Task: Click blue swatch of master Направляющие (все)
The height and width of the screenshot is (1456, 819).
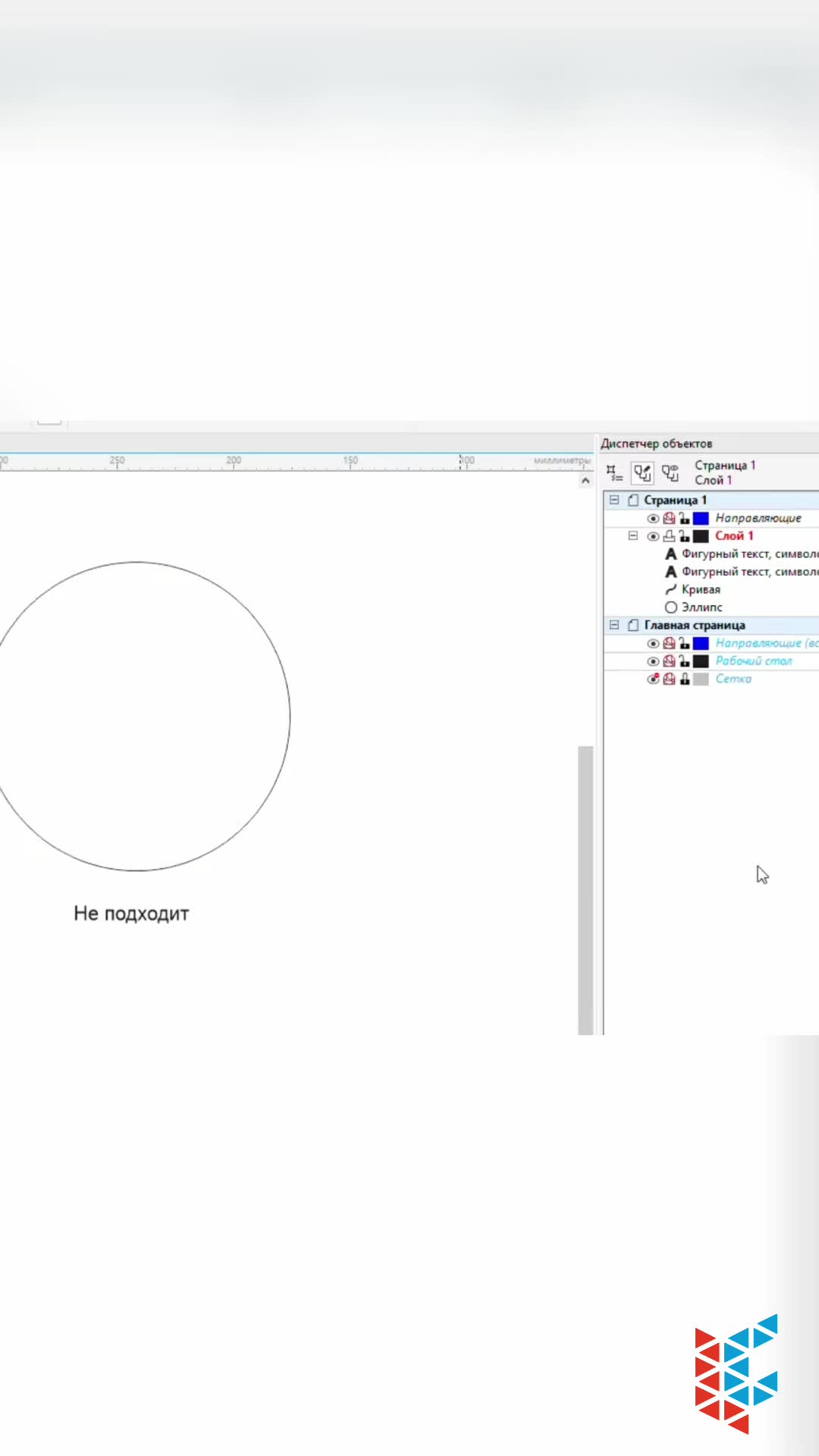Action: (x=701, y=643)
